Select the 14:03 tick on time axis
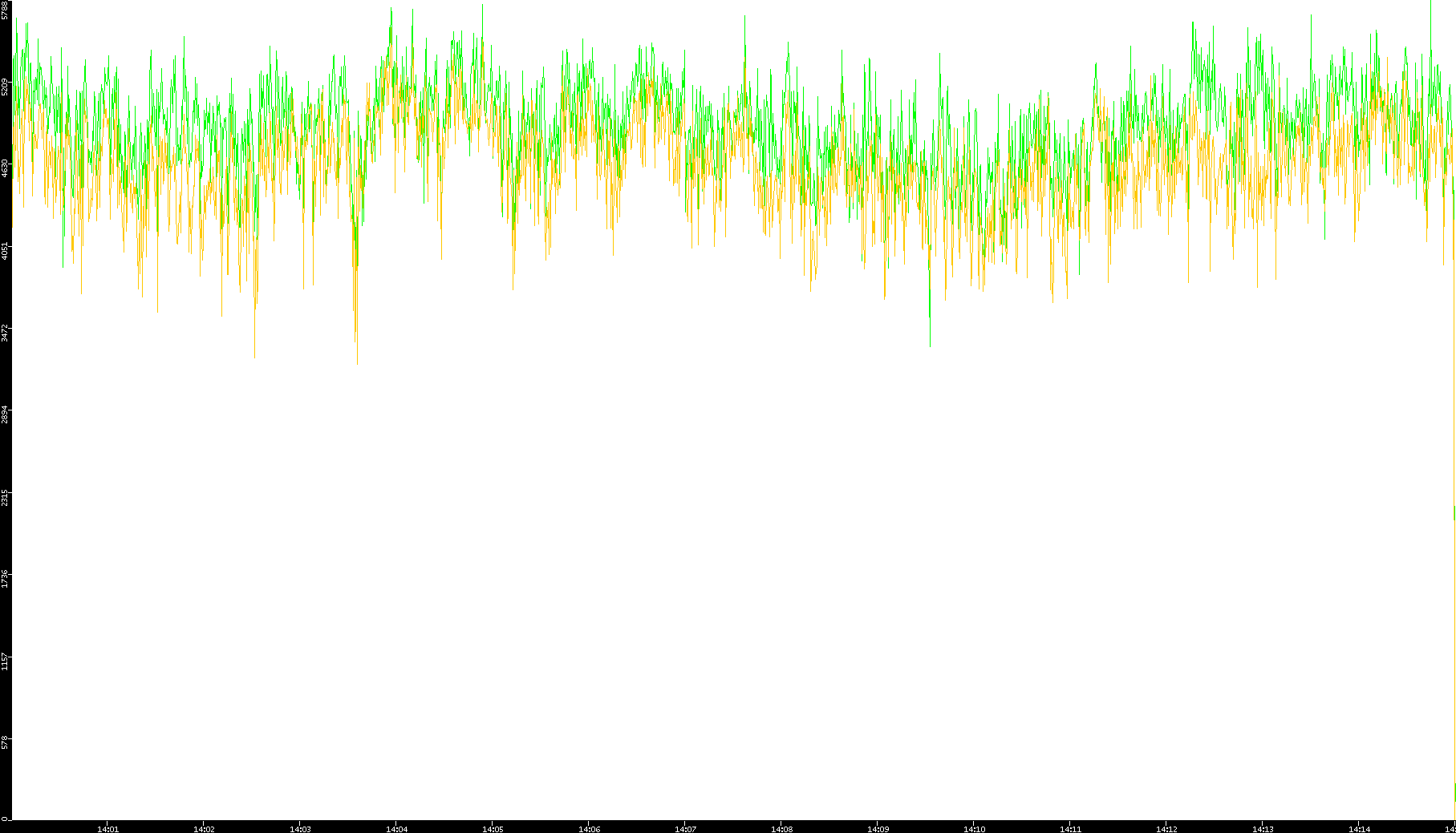The height and width of the screenshot is (833, 1456). click(x=300, y=829)
